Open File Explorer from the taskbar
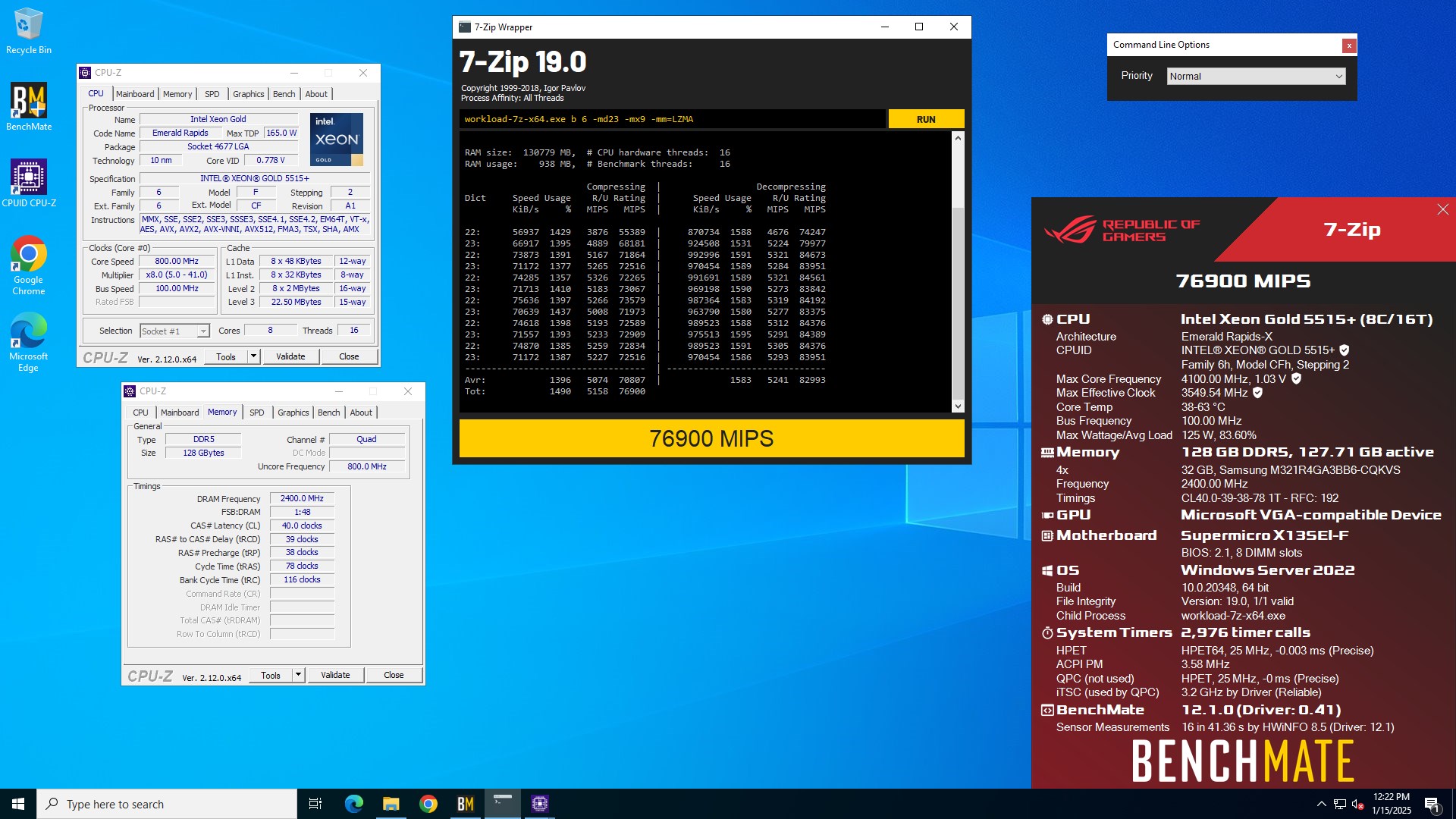The image size is (1456, 819). 391,804
